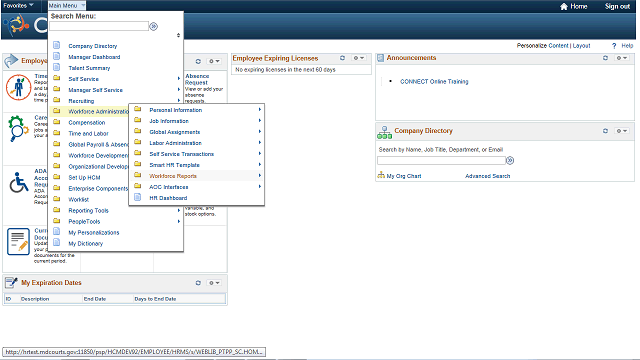The image size is (640, 360).
Task: Click the Company Directory search go icon
Action: pyautogui.click(x=510, y=160)
